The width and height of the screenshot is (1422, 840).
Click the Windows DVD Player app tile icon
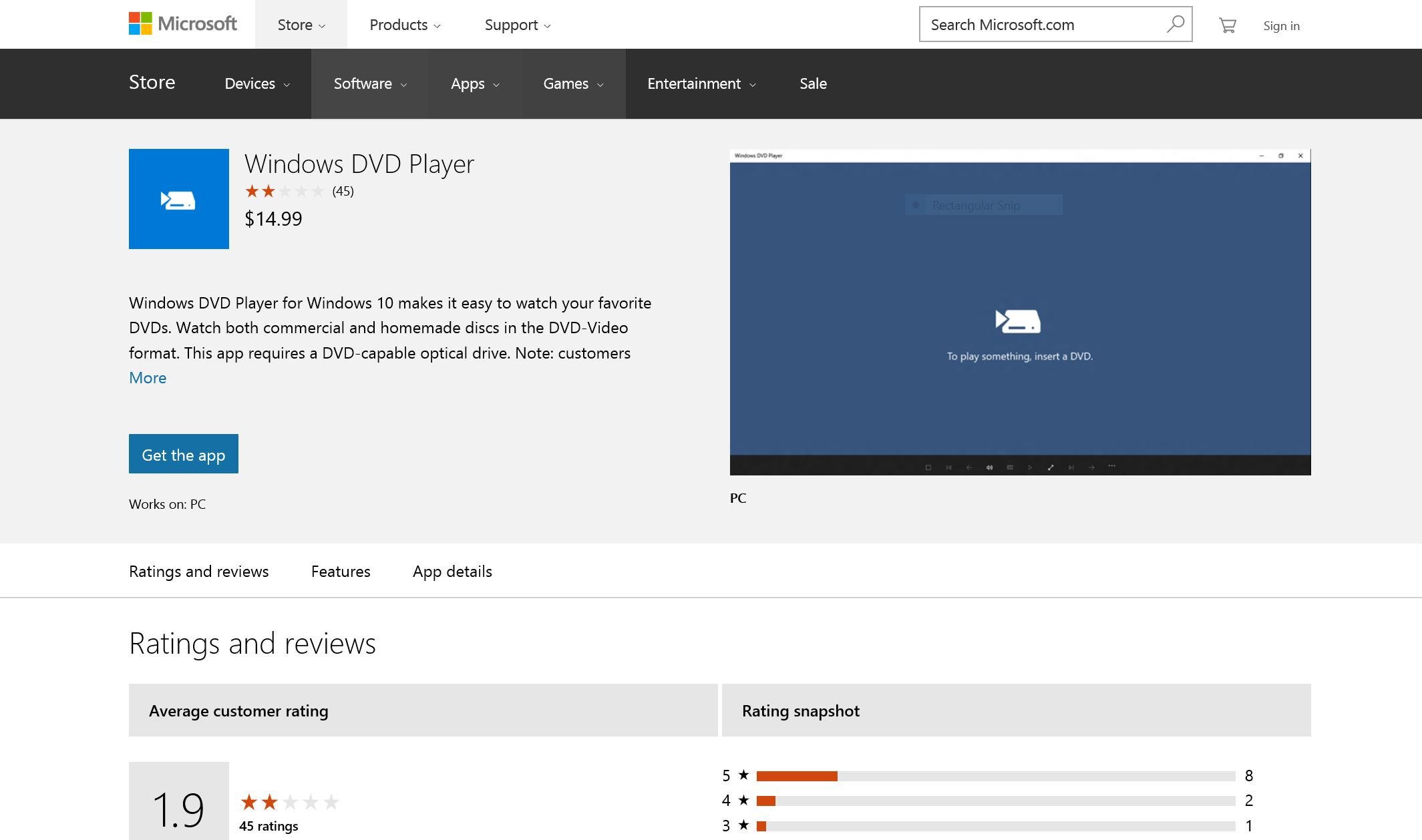coord(179,199)
